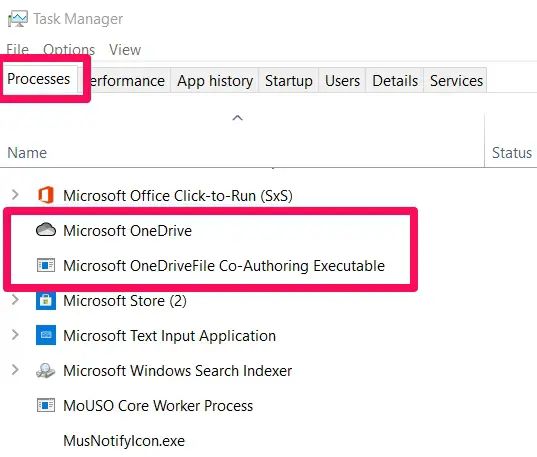This screenshot has width=537, height=457.
Task: Click the MoUSO Core Worker Process icon
Action: (x=46, y=405)
